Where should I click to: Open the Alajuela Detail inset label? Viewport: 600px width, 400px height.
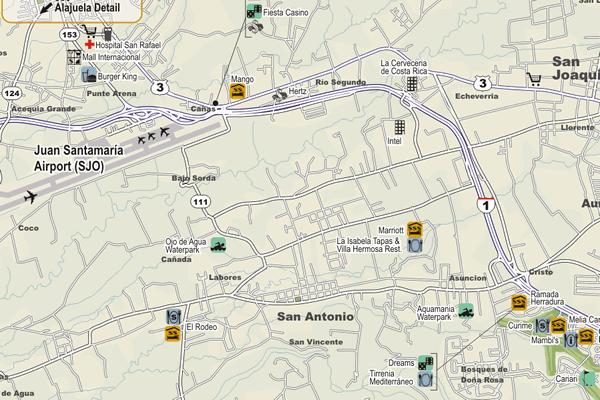point(87,8)
